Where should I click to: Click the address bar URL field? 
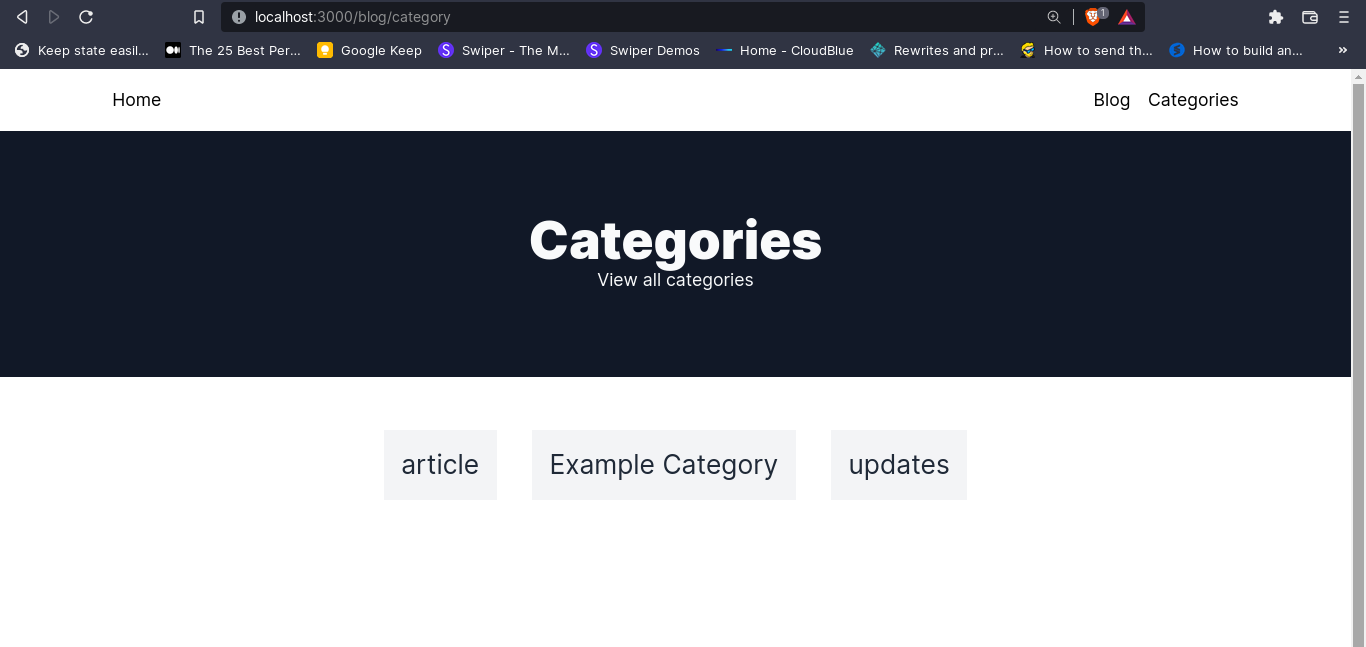(x=640, y=17)
